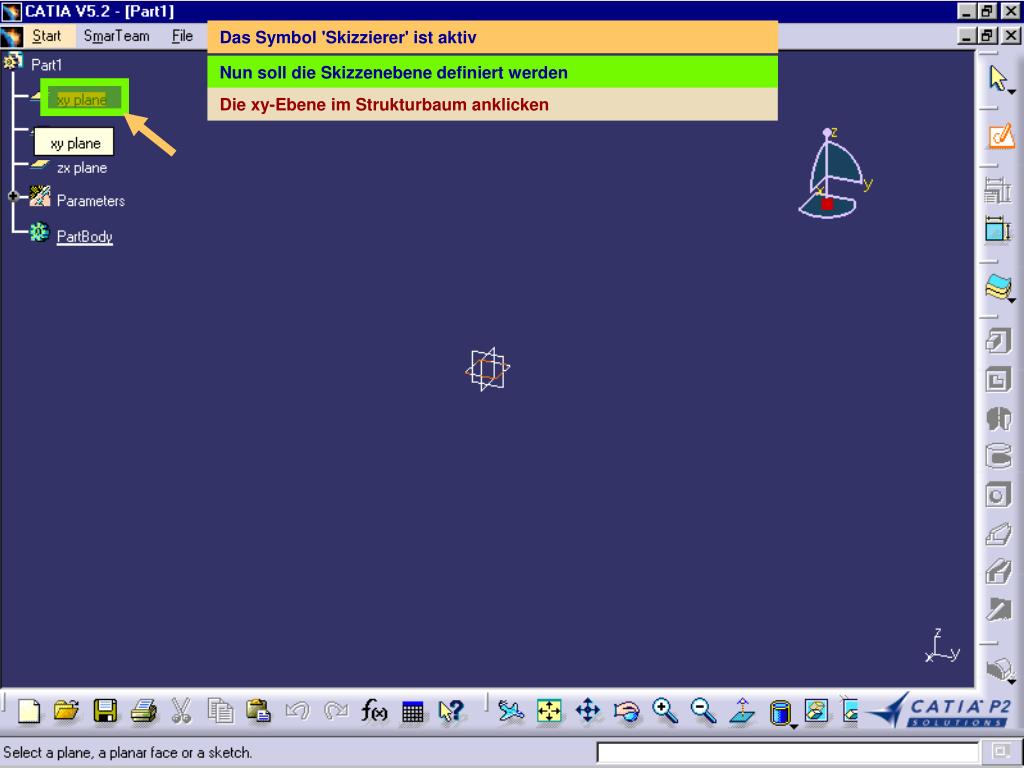Image resolution: width=1024 pixels, height=768 pixels.
Task: Click the 3D compass
Action: [x=834, y=173]
